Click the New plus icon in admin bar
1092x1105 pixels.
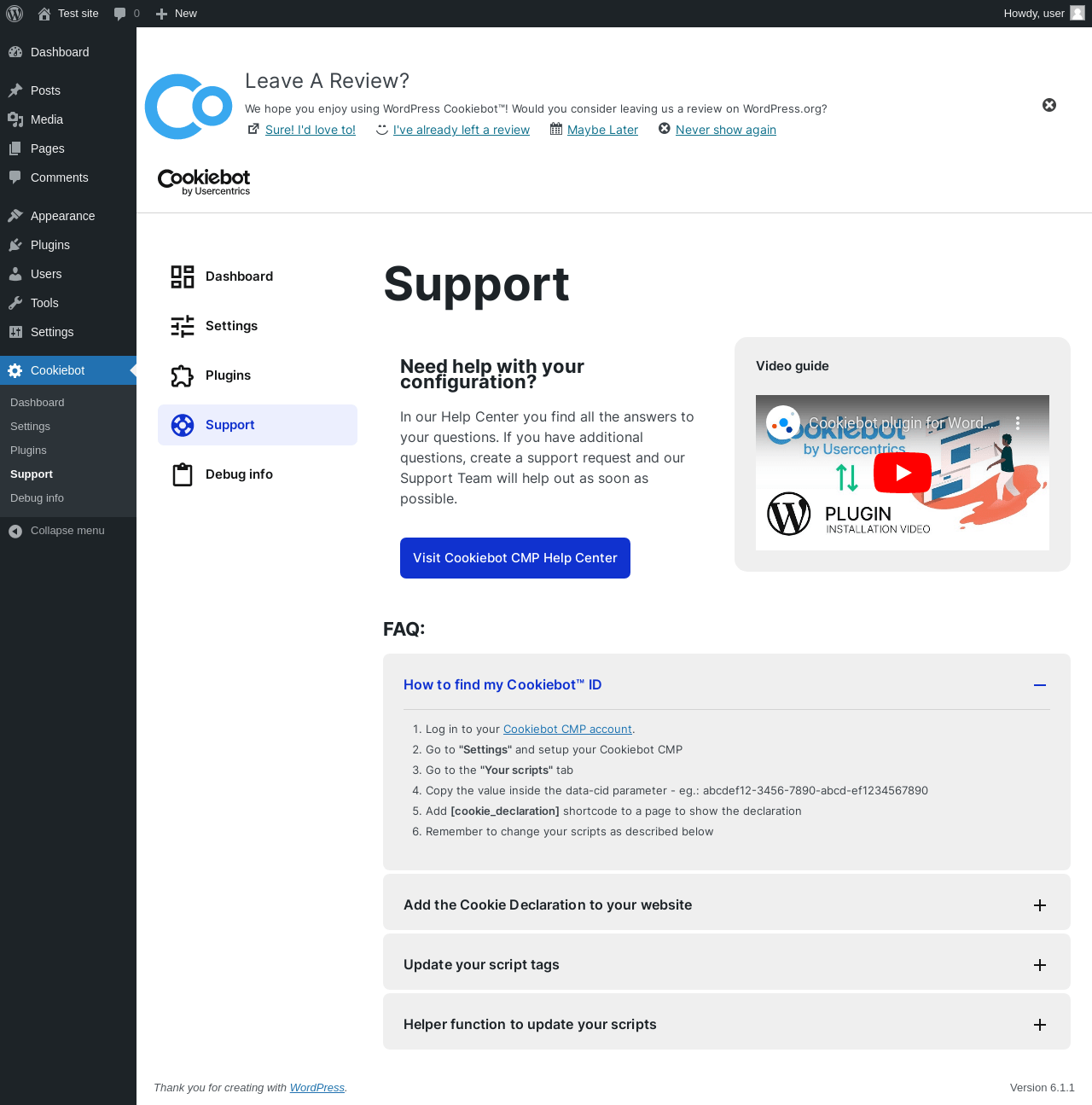(x=161, y=14)
